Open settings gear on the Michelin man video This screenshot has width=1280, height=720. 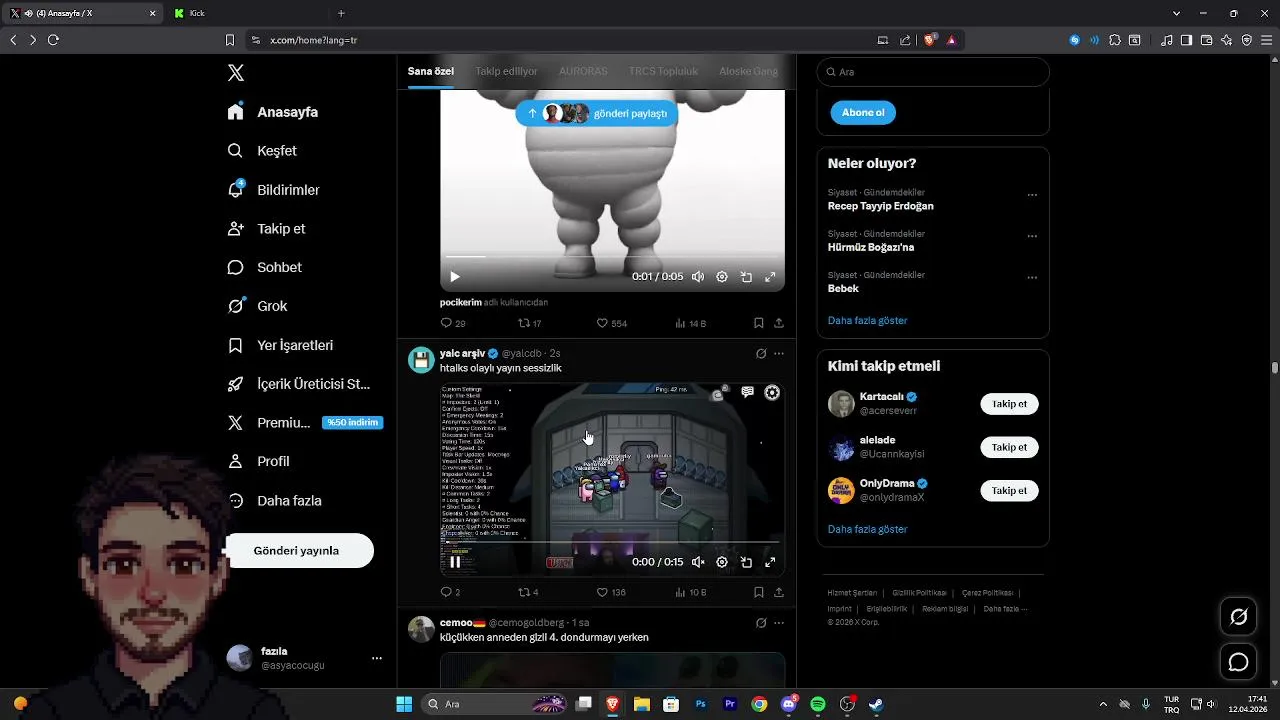pos(722,277)
